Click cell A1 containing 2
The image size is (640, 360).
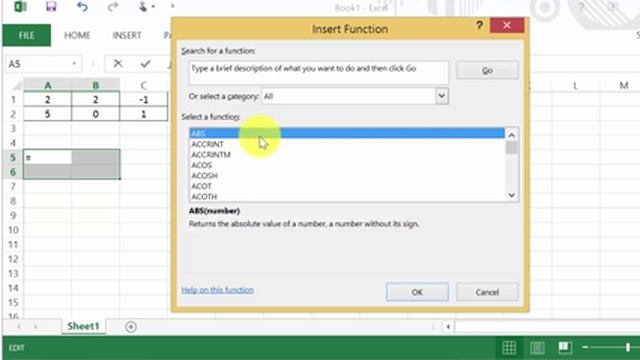tap(48, 99)
